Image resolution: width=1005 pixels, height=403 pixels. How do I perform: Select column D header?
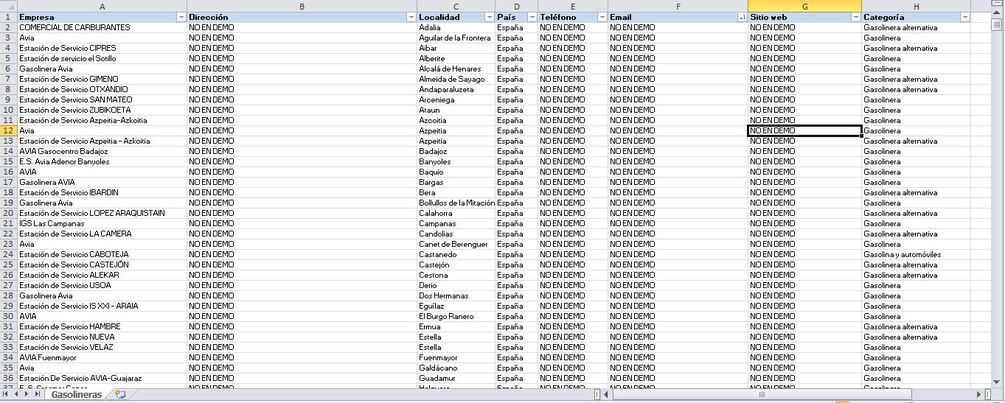point(517,6)
